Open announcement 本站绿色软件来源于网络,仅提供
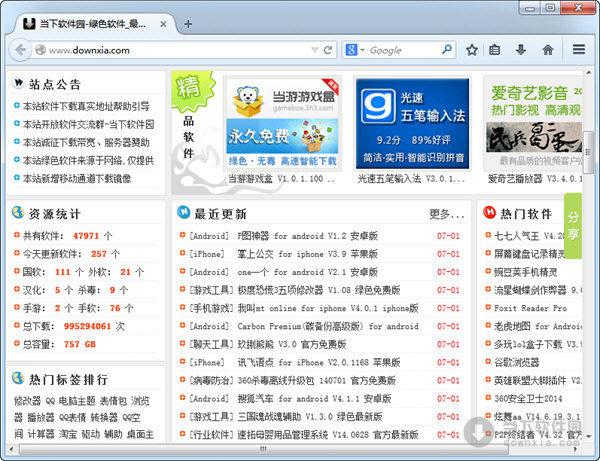This screenshot has height=461, width=600. (x=88, y=160)
